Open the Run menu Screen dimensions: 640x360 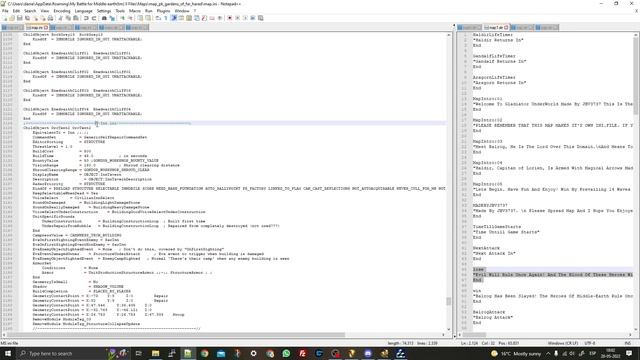coord(149,11)
